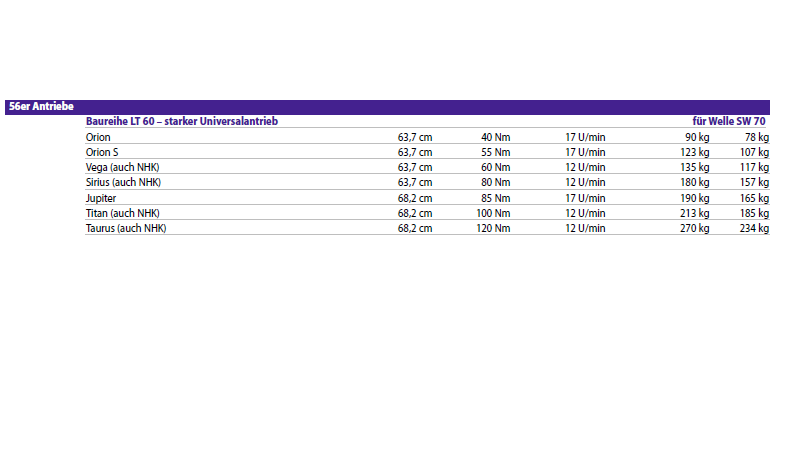Viewport: 792px width, 450px height.
Task: Select the 'Orion' row name
Action: pyautogui.click(x=98, y=137)
